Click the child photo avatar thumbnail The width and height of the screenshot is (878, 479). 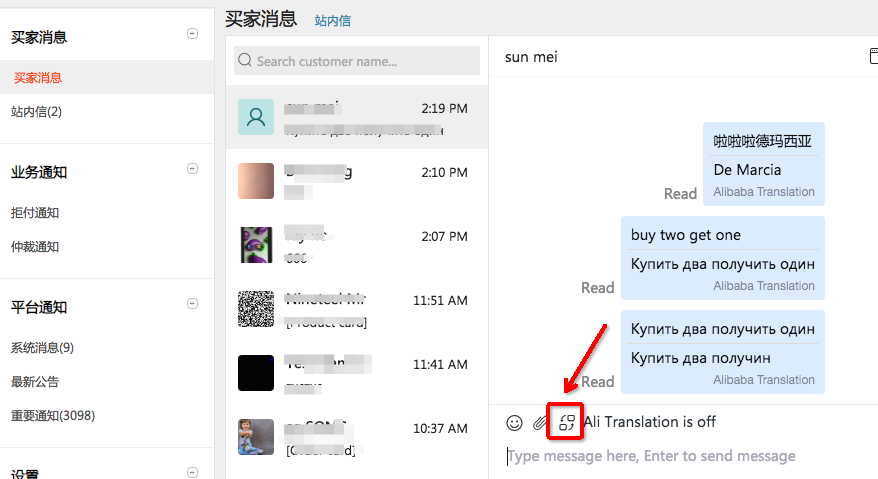pyautogui.click(x=256, y=437)
